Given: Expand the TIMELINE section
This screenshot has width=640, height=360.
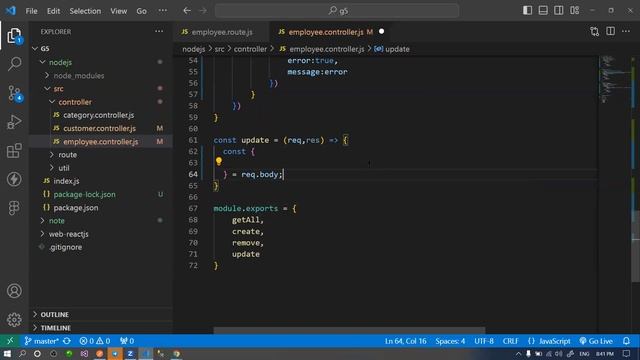Looking at the screenshot, I should pyautogui.click(x=101, y=327).
